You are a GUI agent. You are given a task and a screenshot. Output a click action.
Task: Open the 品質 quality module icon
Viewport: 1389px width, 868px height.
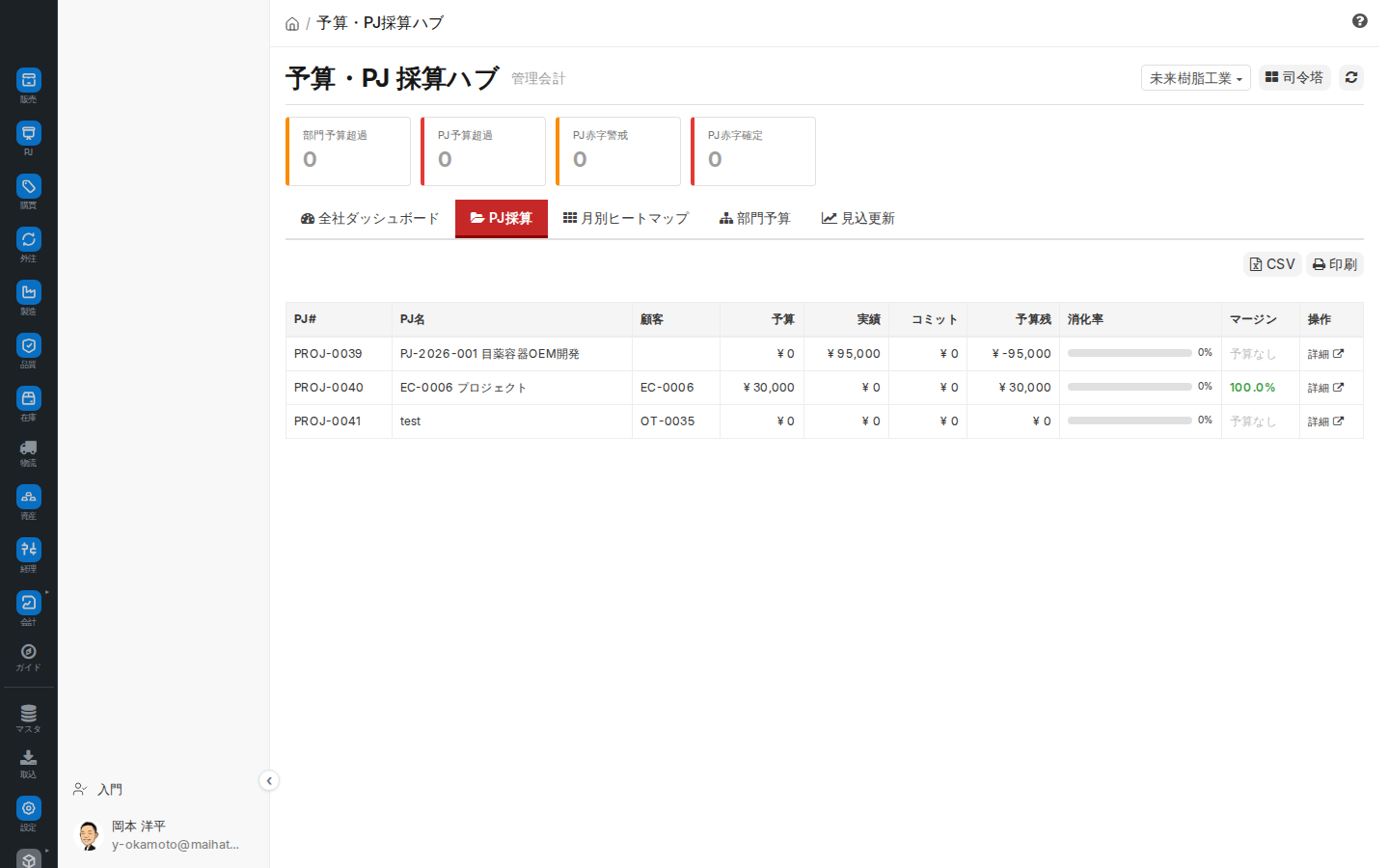click(x=29, y=345)
